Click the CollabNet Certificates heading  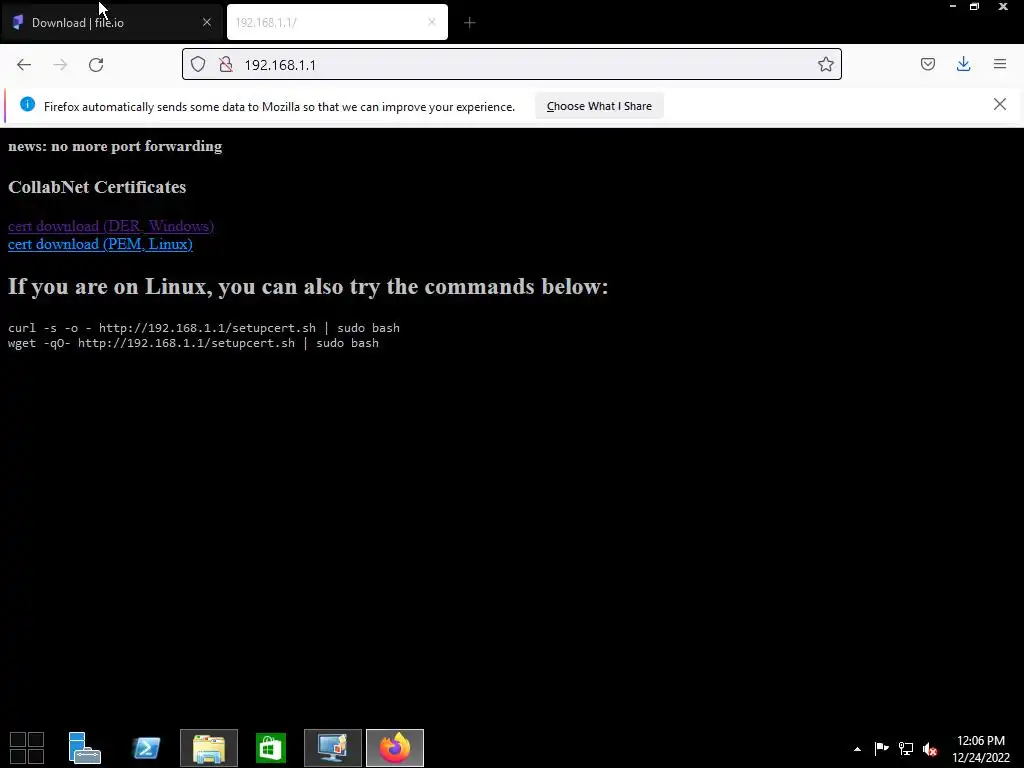tap(97, 187)
